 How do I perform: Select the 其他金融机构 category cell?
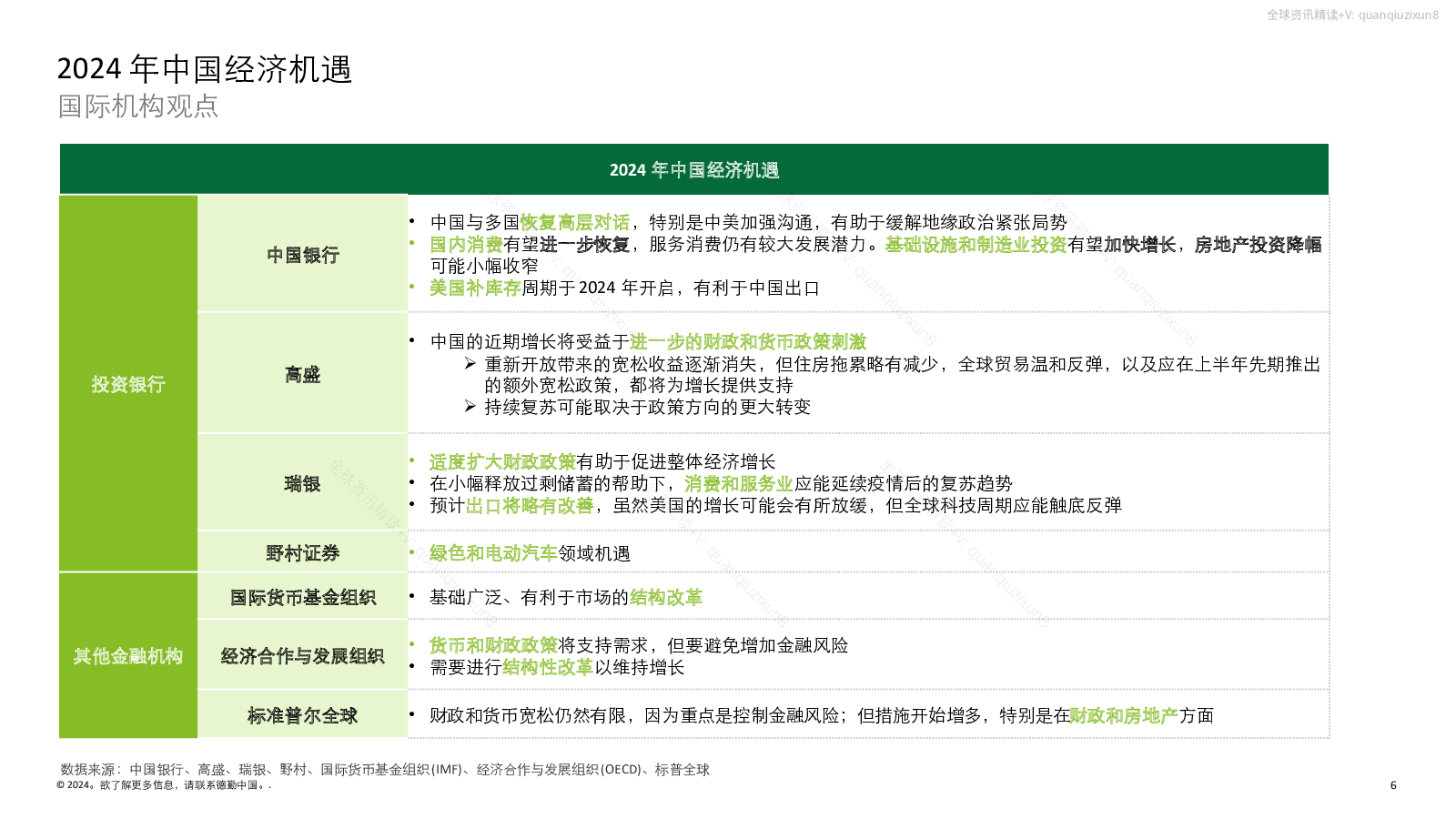[128, 656]
